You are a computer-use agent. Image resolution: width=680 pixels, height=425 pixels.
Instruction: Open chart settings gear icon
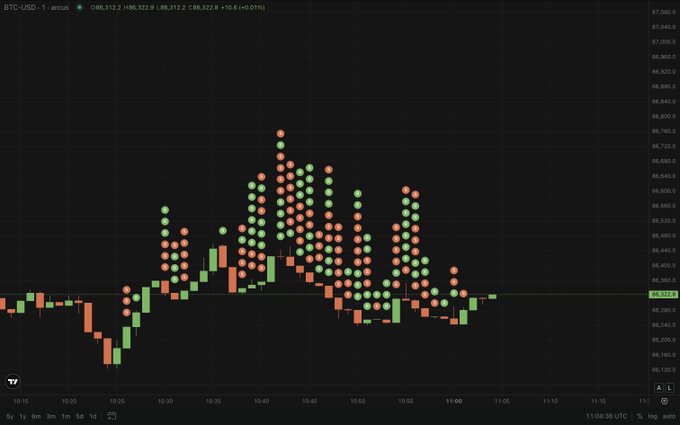click(664, 401)
